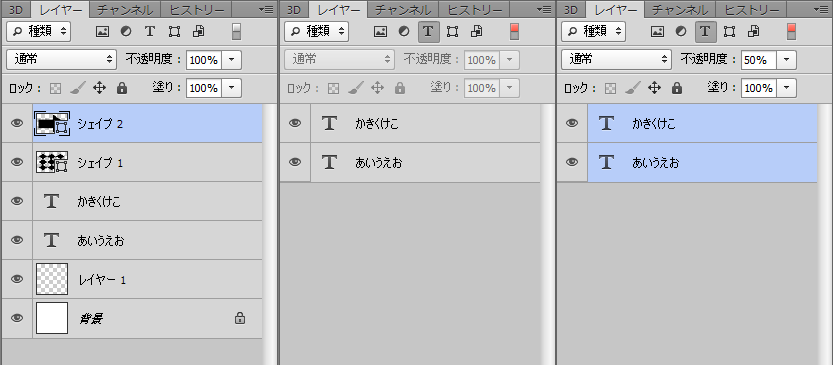
Task: Select あいうえお layer in middle panel
Action: coord(426,162)
